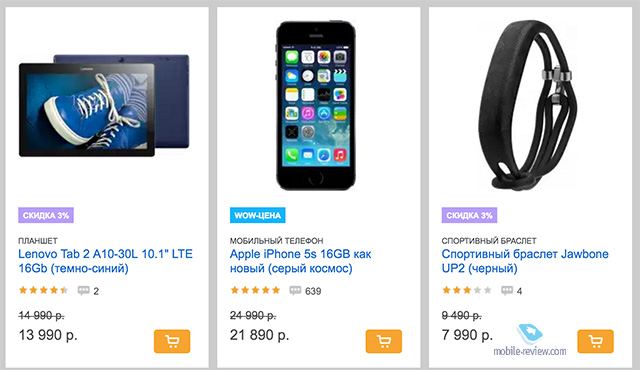Click the iPhone 5s product image
Screen dimensions: 640x370
(x=316, y=105)
